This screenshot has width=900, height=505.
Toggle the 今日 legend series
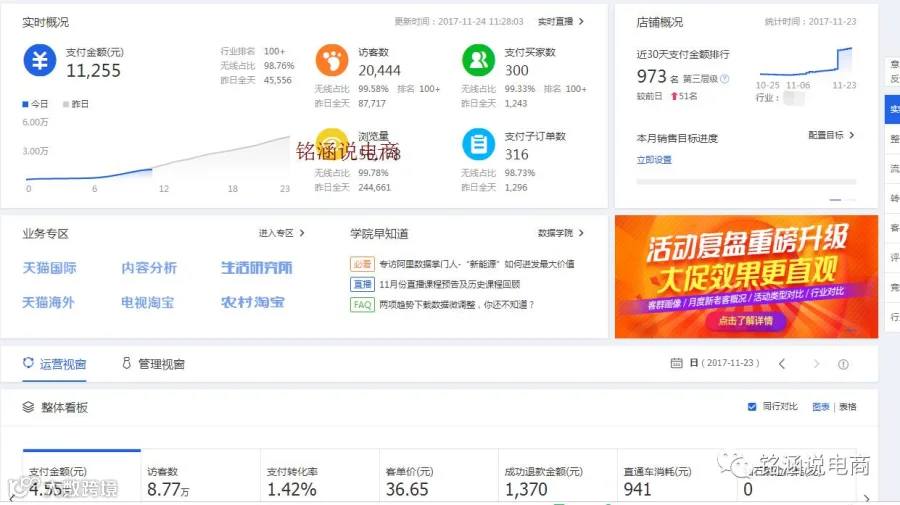(35, 104)
